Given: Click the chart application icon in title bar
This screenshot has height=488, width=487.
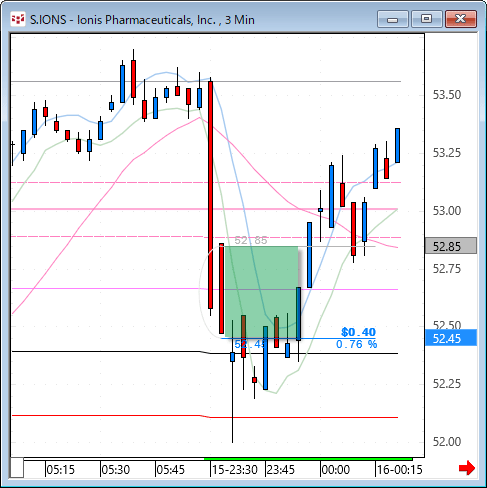Looking at the screenshot, I should tap(18, 19).
